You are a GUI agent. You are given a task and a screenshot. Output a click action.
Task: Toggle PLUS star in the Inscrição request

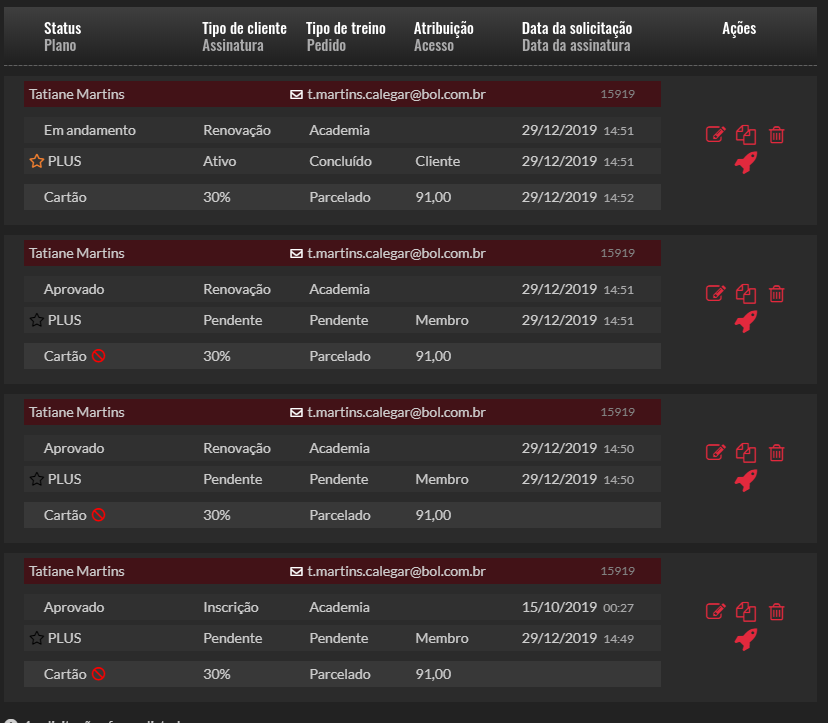click(x=37, y=639)
